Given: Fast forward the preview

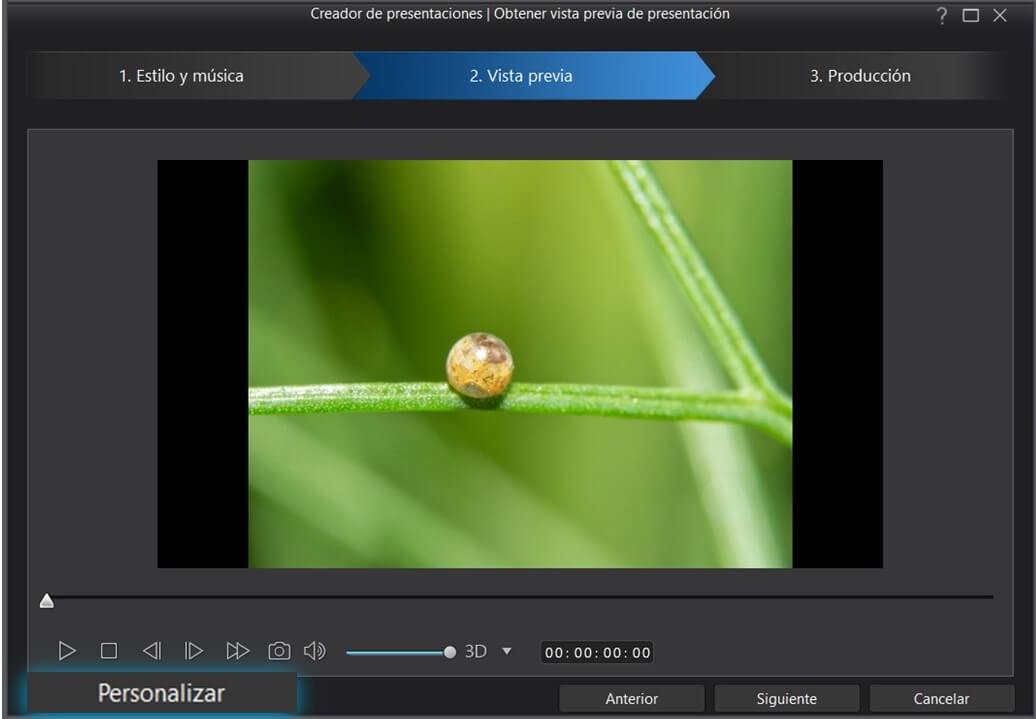Looking at the screenshot, I should click(x=237, y=651).
